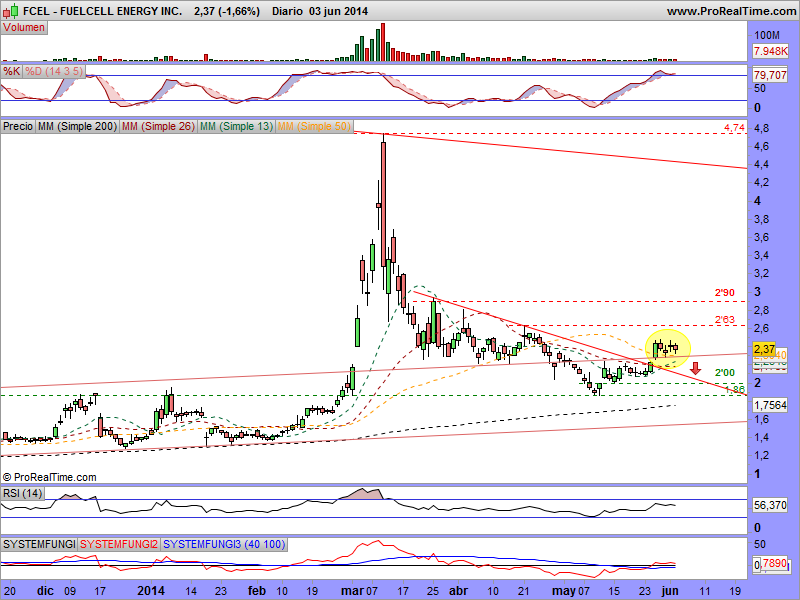Click the FCEL - FUELCELL ENERGY INC. title

(103, 11)
